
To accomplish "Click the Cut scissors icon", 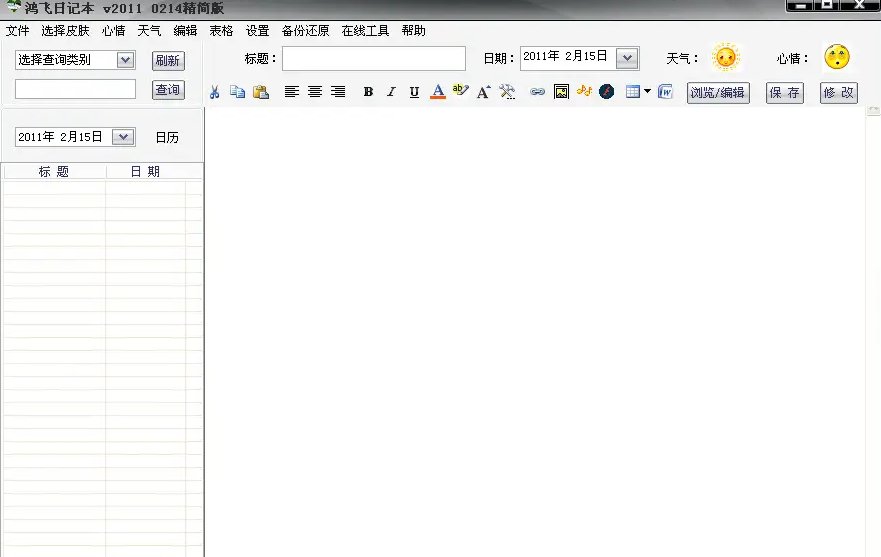I will pos(214,92).
